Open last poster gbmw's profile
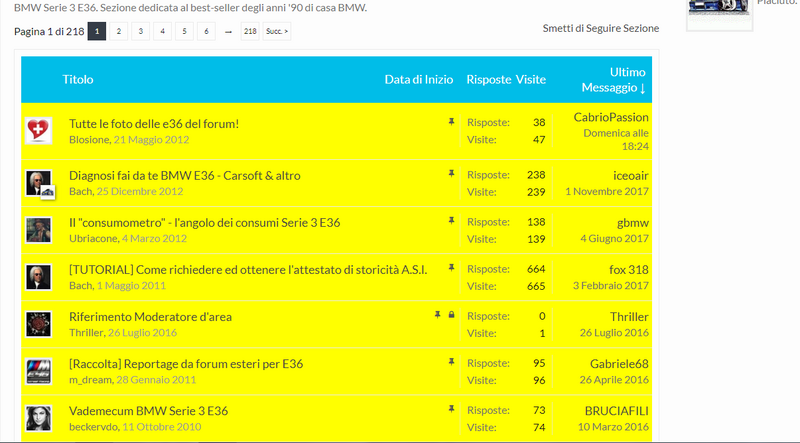800x443 pixels. tap(633, 223)
